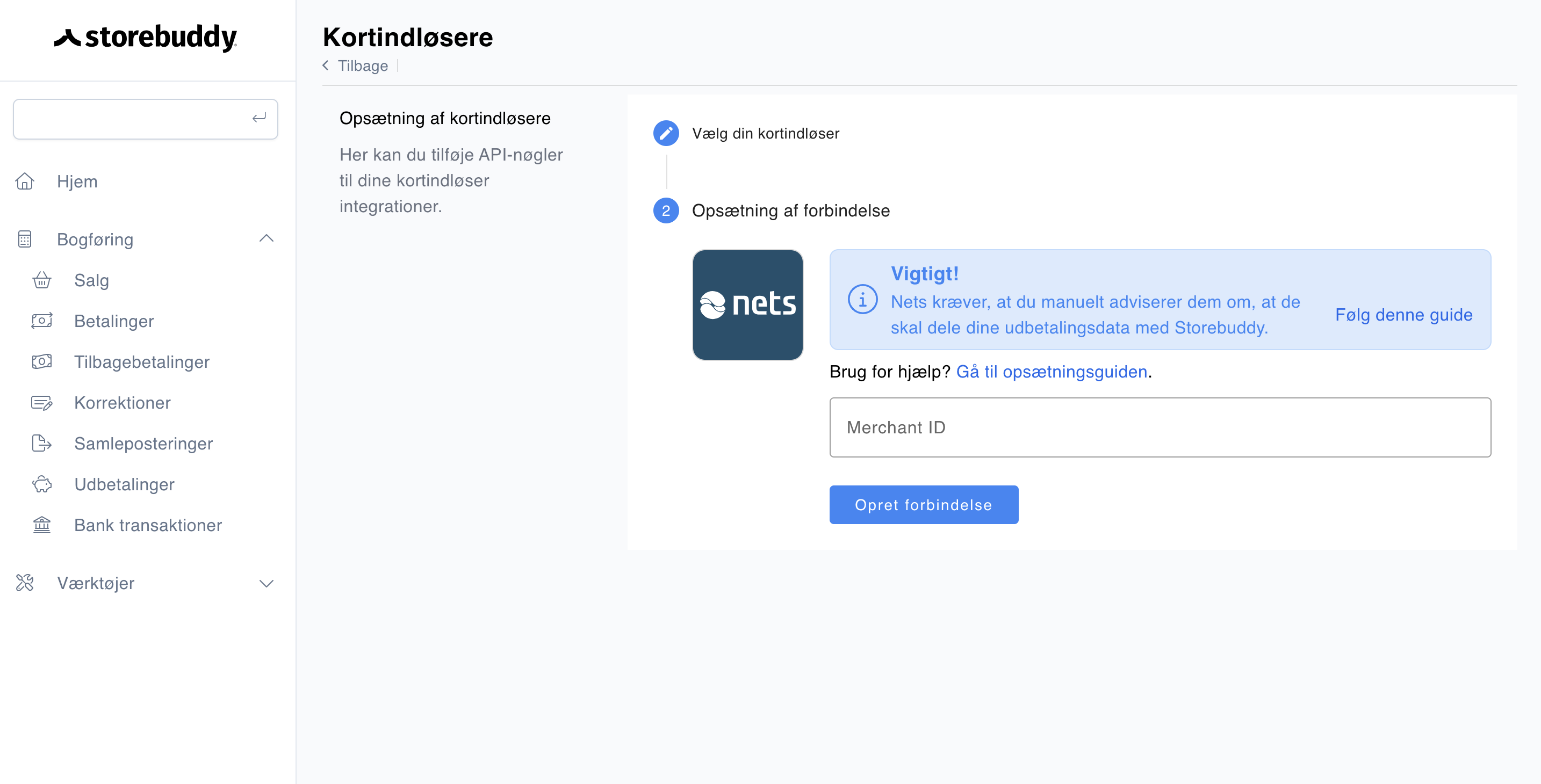Click the Hjem house icon
Image resolution: width=1541 pixels, height=784 pixels.
click(25, 181)
